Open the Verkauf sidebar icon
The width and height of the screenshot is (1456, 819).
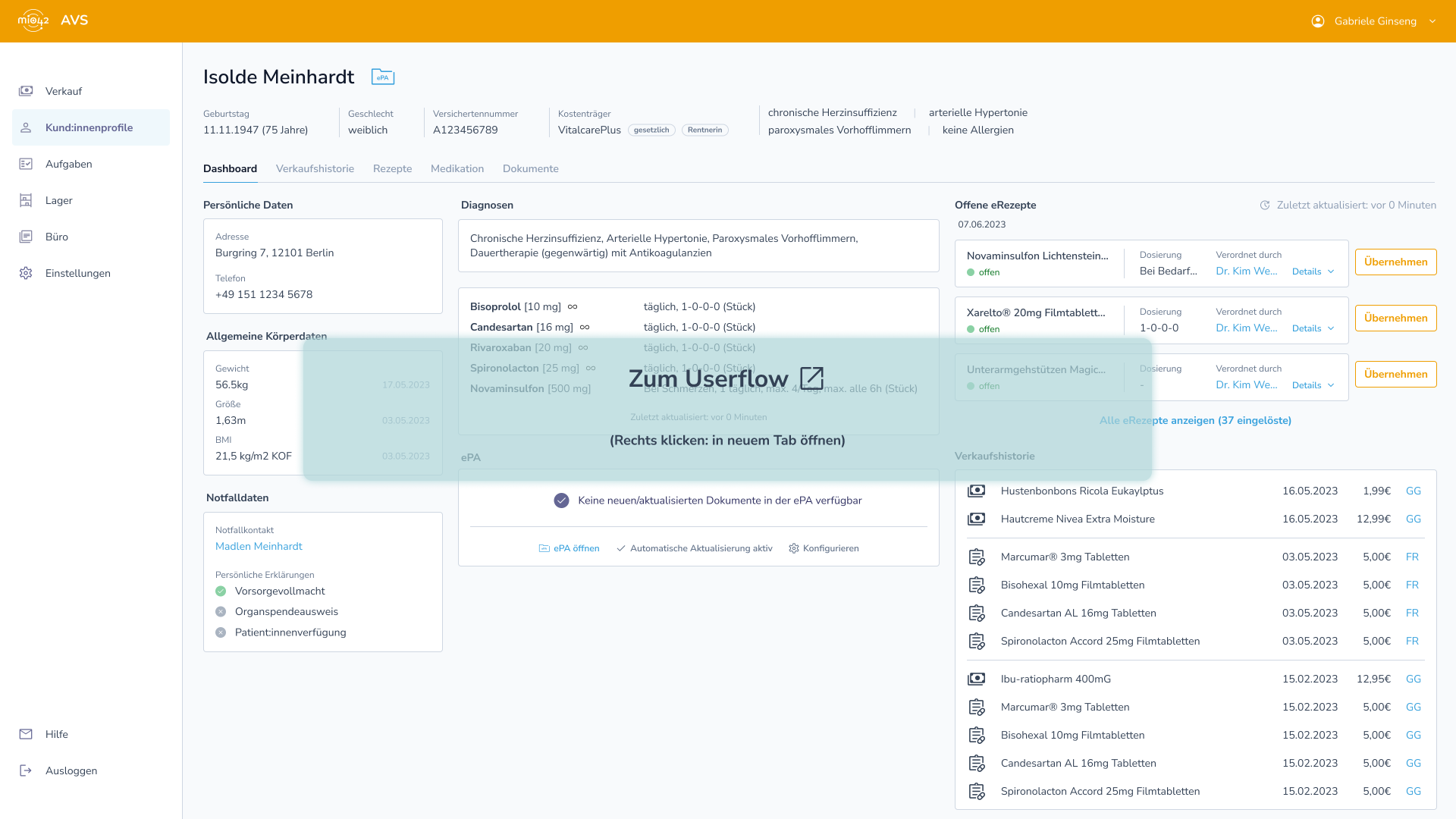tap(26, 91)
